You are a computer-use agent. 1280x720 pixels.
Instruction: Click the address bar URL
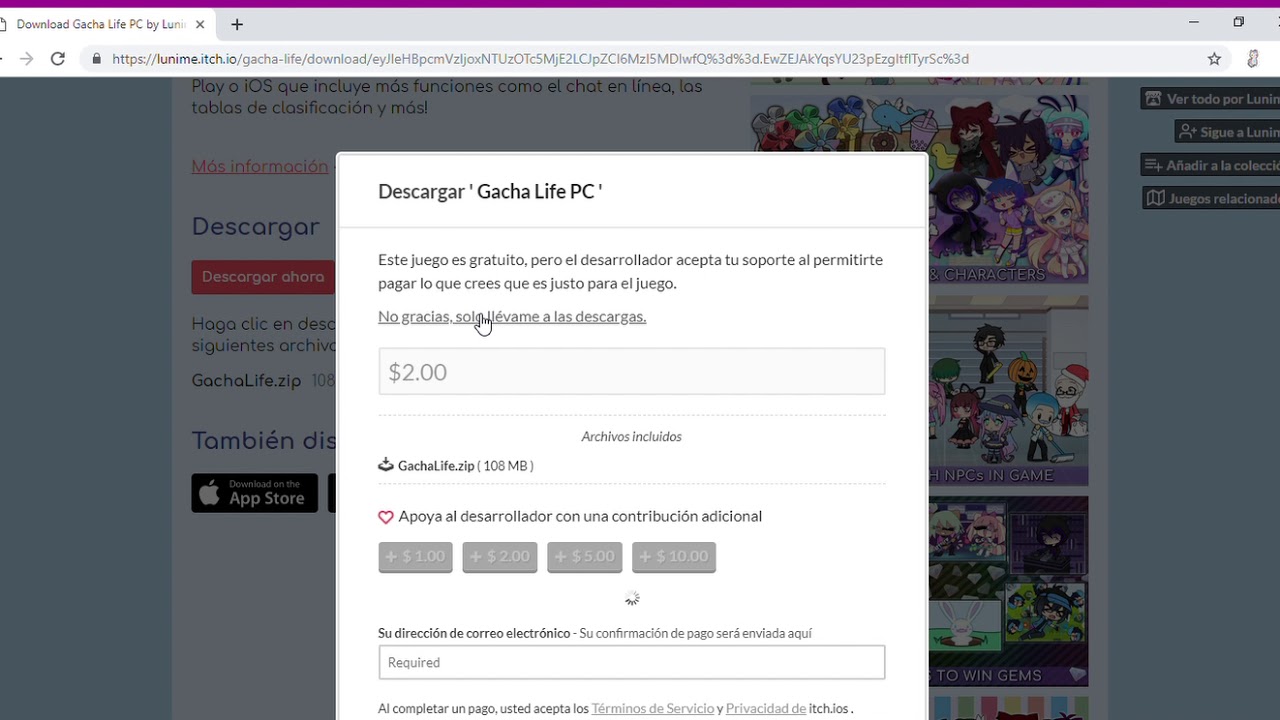tap(540, 59)
